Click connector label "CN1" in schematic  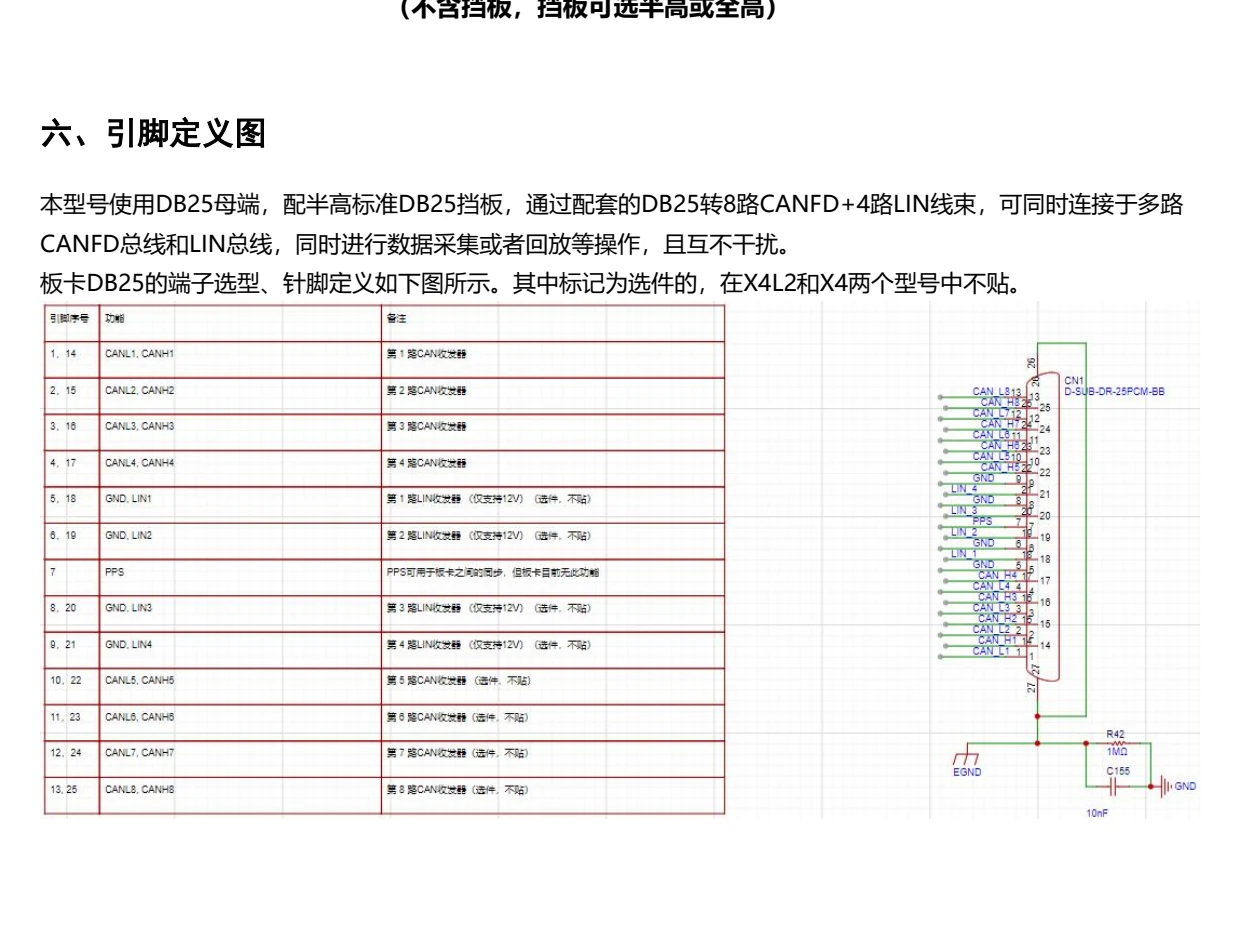pyautogui.click(x=1074, y=381)
